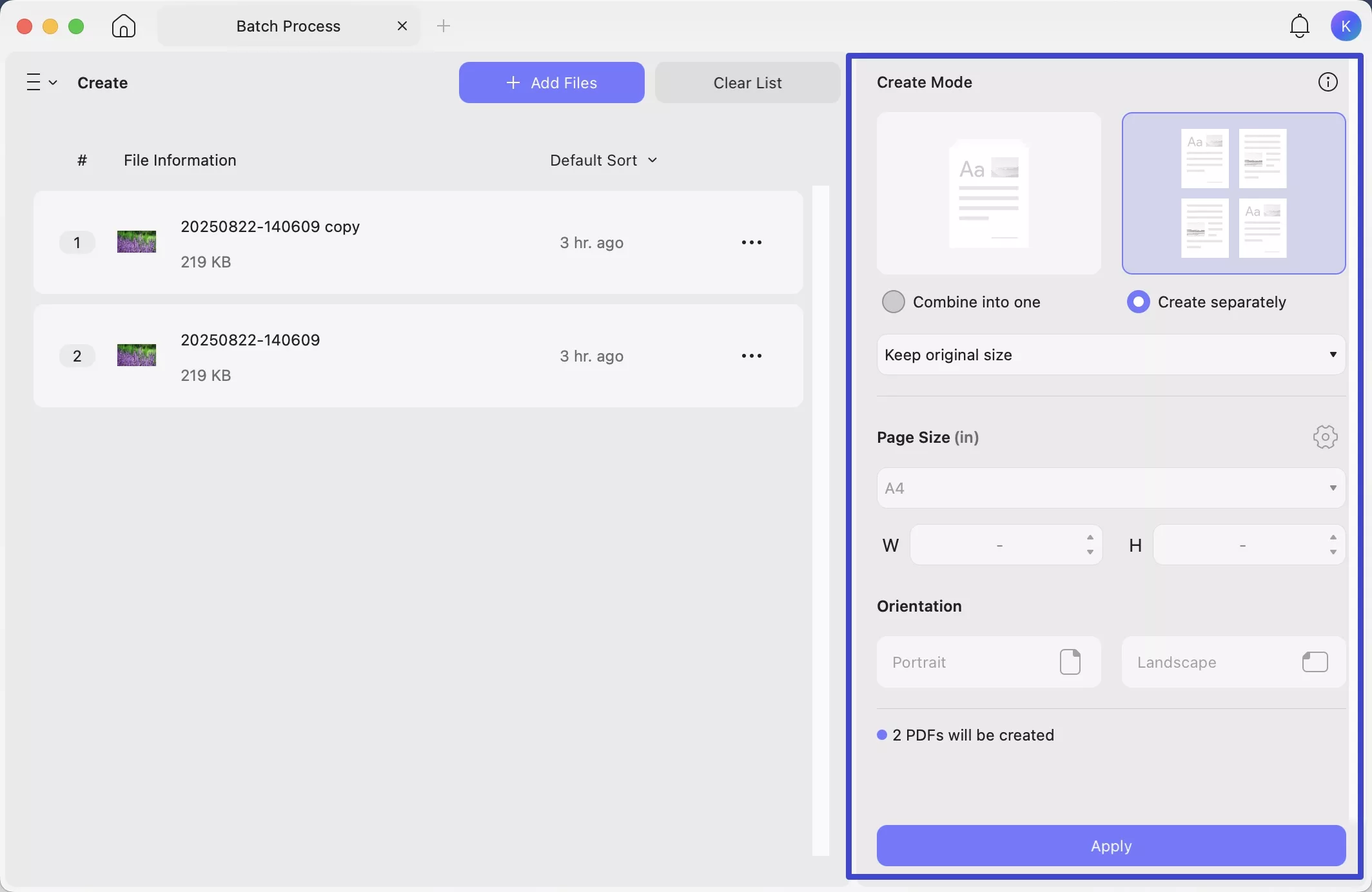This screenshot has height=892, width=1372.
Task: Click the Add Files button
Action: tap(551, 82)
